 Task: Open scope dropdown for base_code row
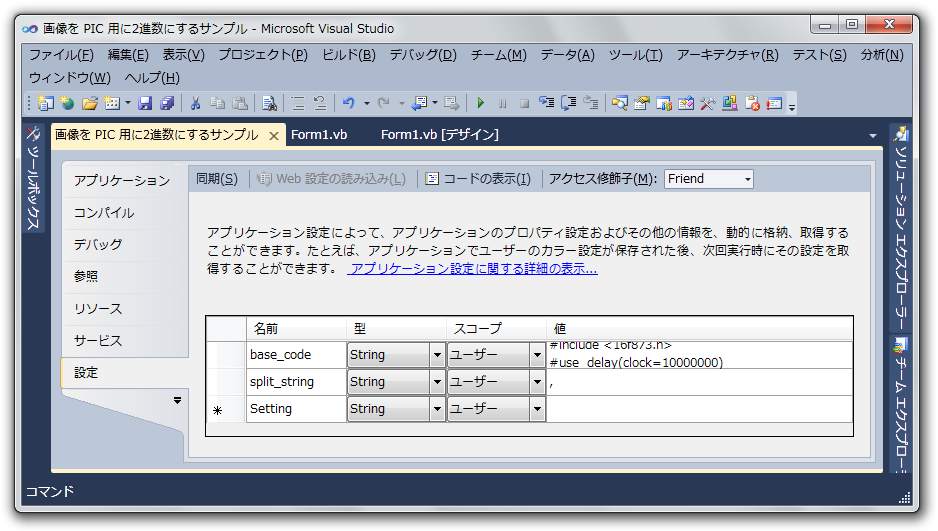537,355
